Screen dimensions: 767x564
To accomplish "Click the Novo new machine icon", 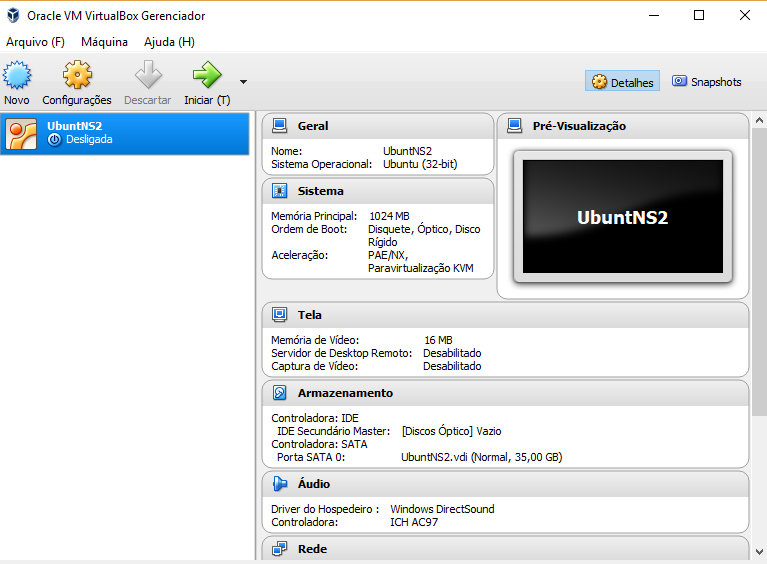I will pyautogui.click(x=17, y=75).
